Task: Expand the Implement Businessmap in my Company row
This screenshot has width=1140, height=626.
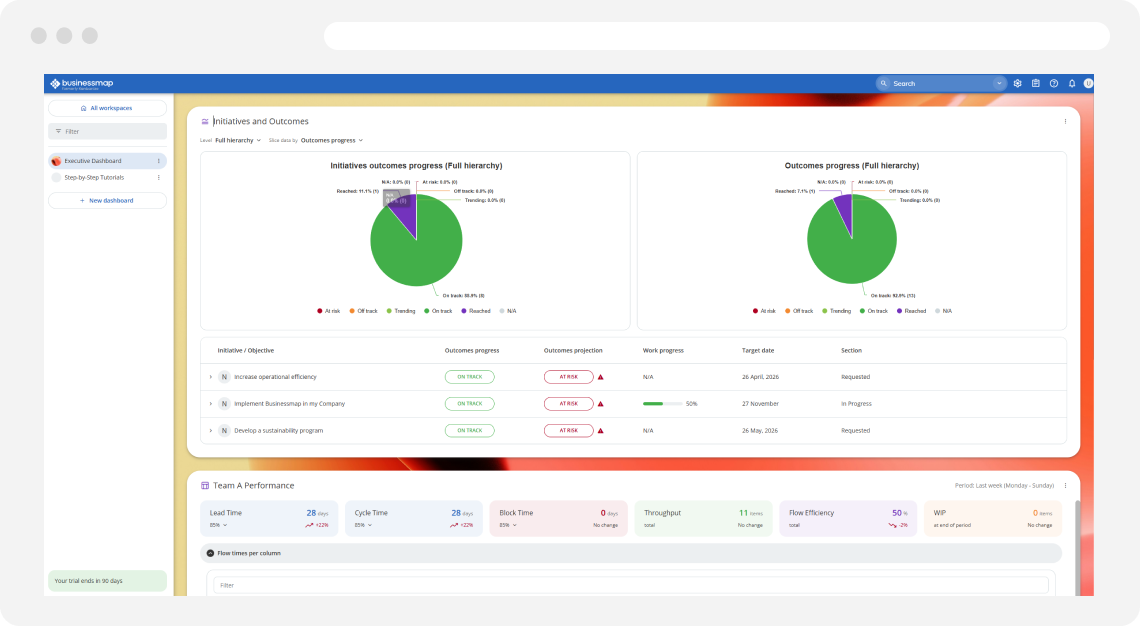Action: [211, 403]
